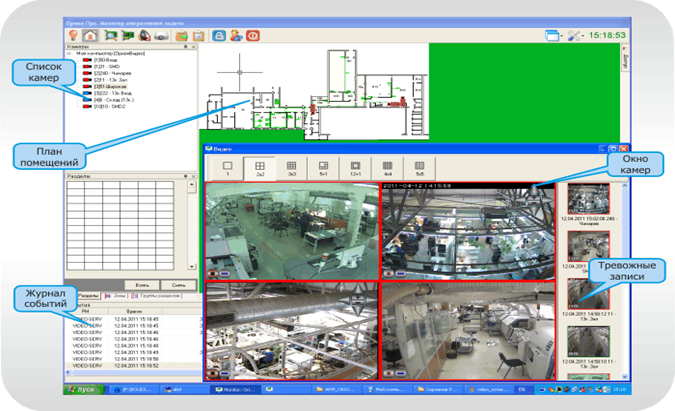Switch to the 3x3 camera layout
The width and height of the screenshot is (675, 411).
(291, 168)
